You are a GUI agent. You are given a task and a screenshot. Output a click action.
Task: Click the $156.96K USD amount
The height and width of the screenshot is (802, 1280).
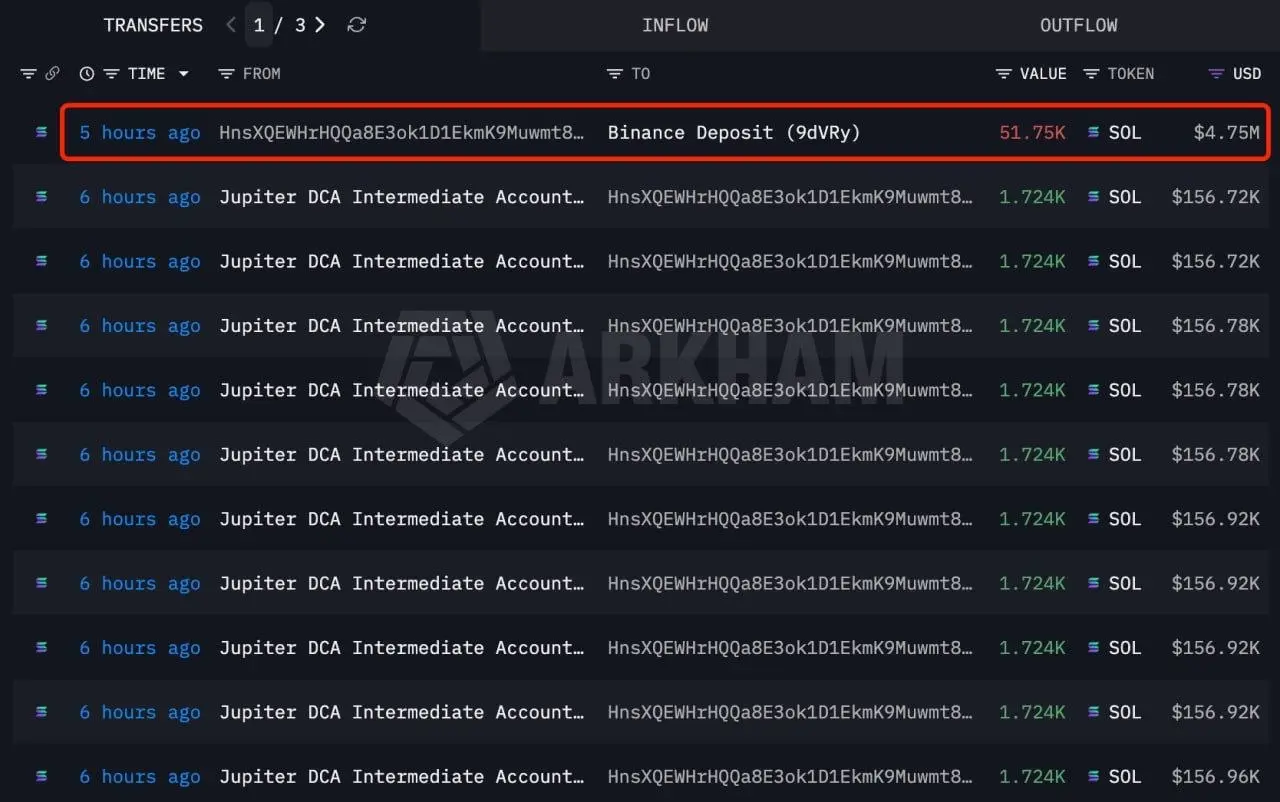tap(1215, 776)
